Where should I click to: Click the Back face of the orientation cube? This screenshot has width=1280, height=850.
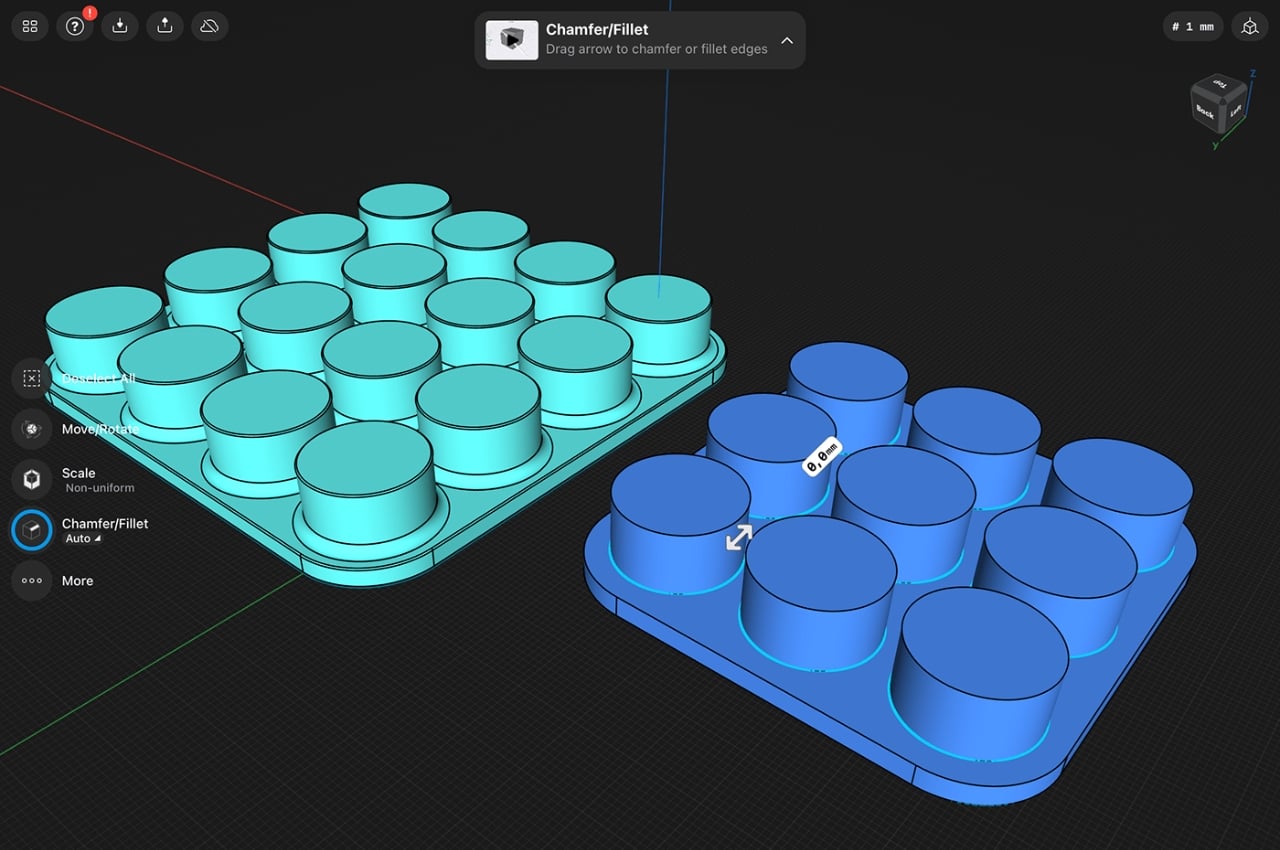[1206, 113]
